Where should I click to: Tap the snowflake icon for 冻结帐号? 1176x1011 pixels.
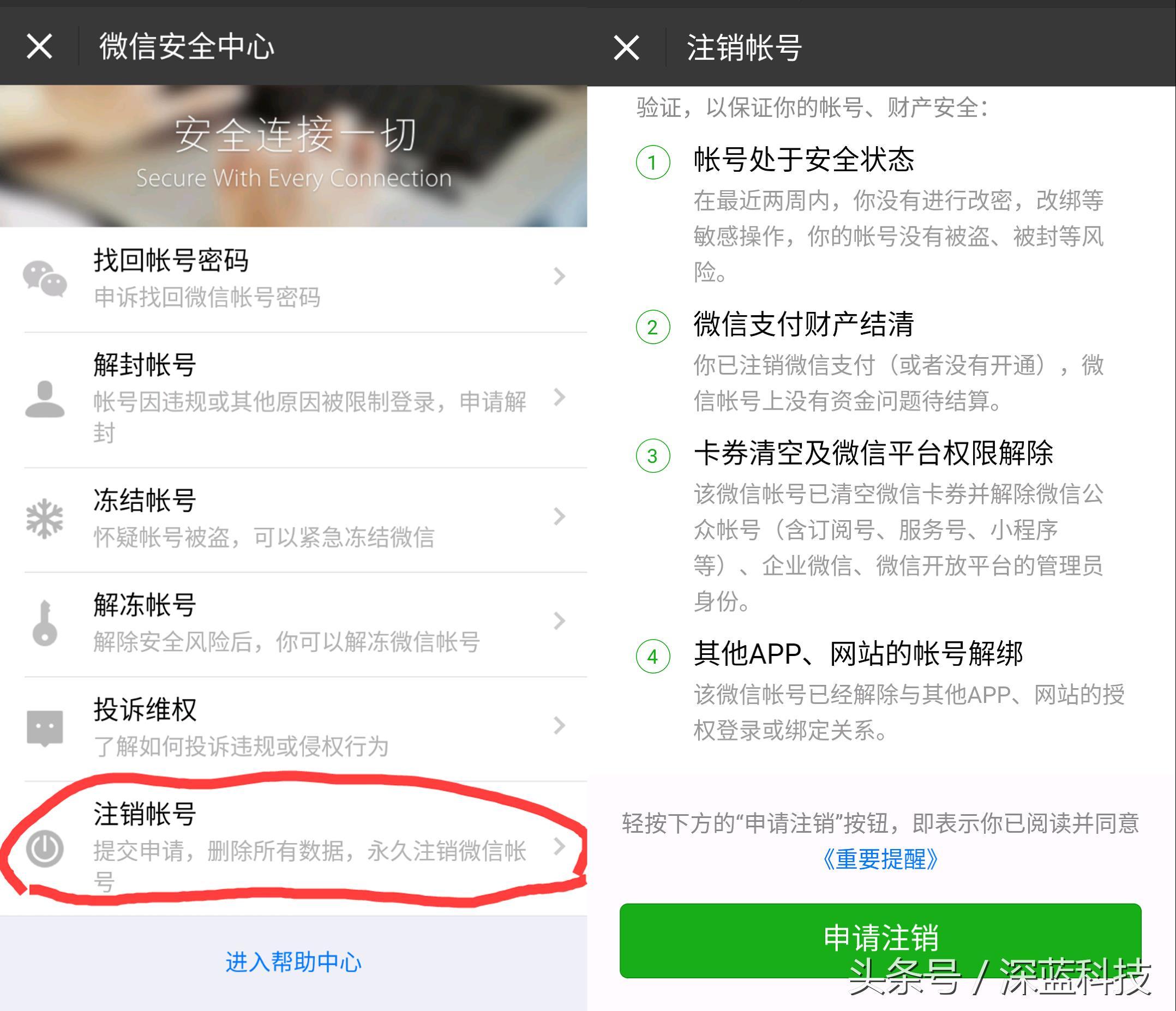click(x=45, y=519)
